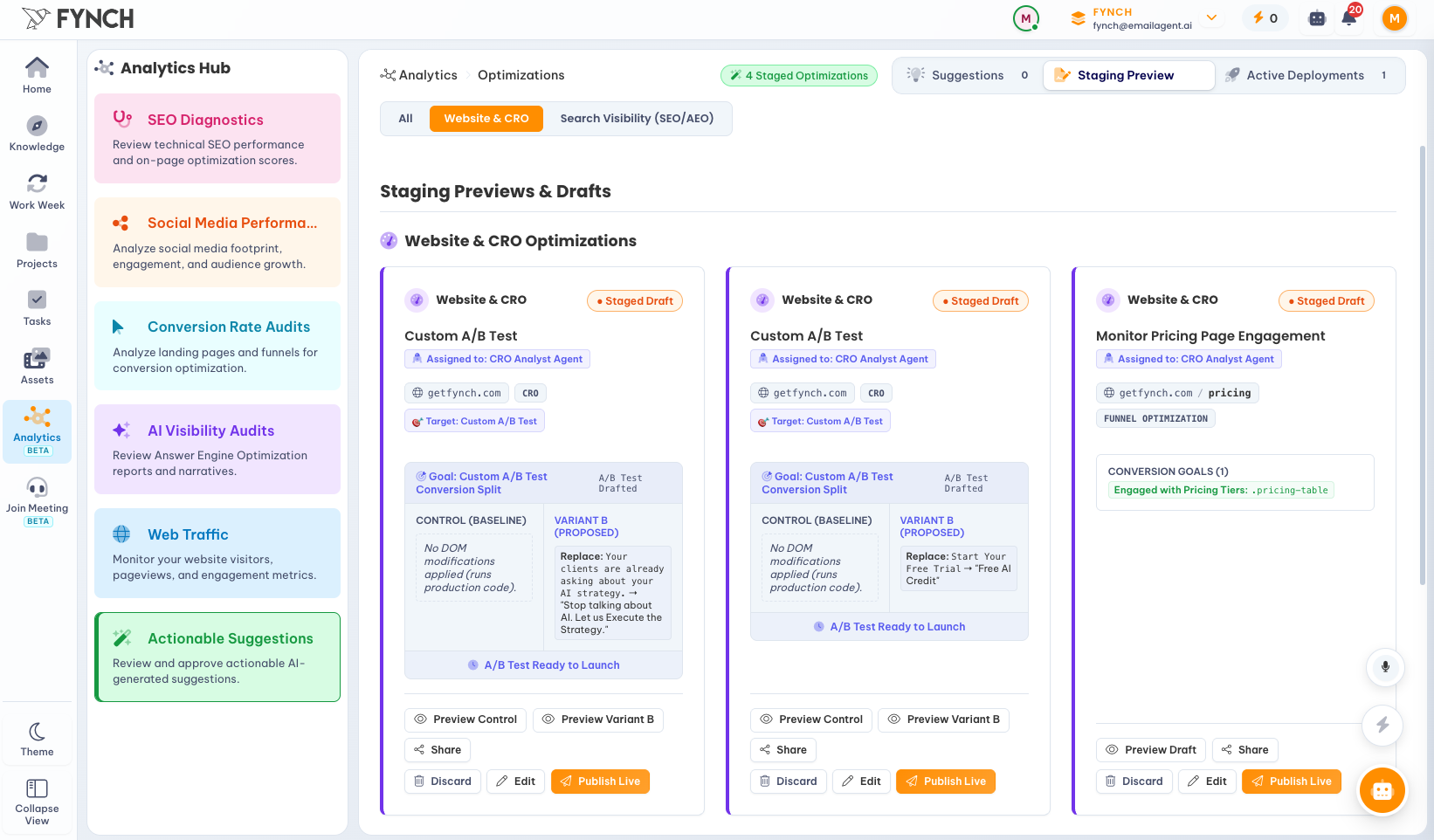Click A/B Test Ready to Launch in second card
Screen dimensions: 1434x840
[889, 627]
